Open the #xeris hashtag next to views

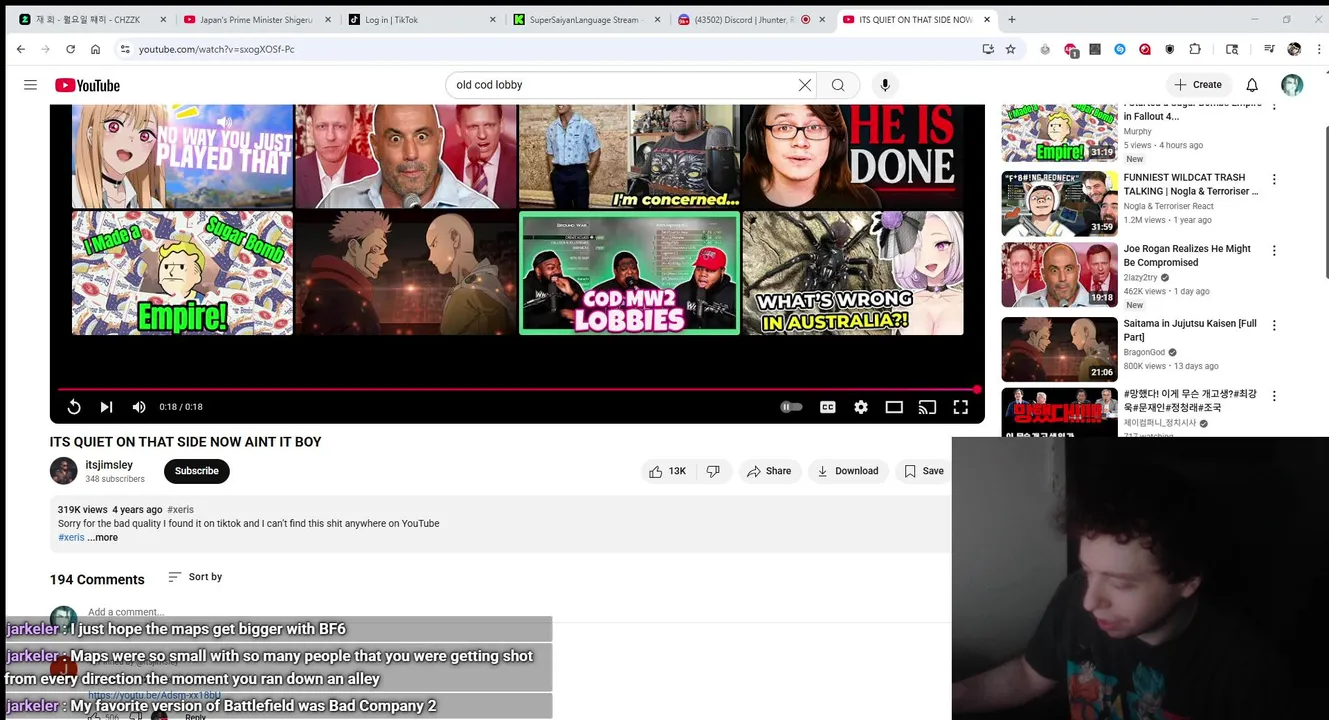click(x=180, y=509)
